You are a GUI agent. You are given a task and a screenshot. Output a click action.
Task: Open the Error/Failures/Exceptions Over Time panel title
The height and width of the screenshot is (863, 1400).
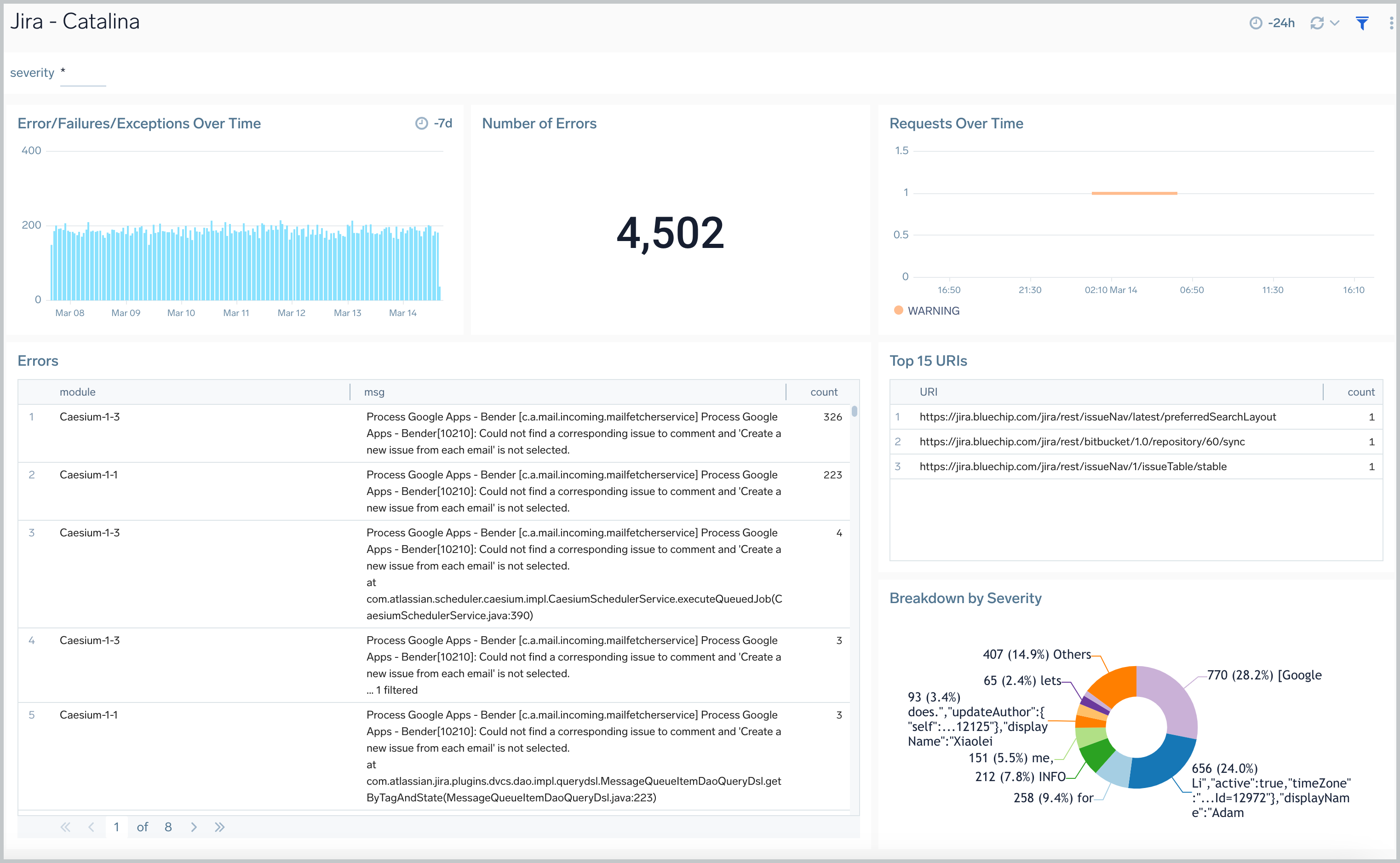coord(139,123)
